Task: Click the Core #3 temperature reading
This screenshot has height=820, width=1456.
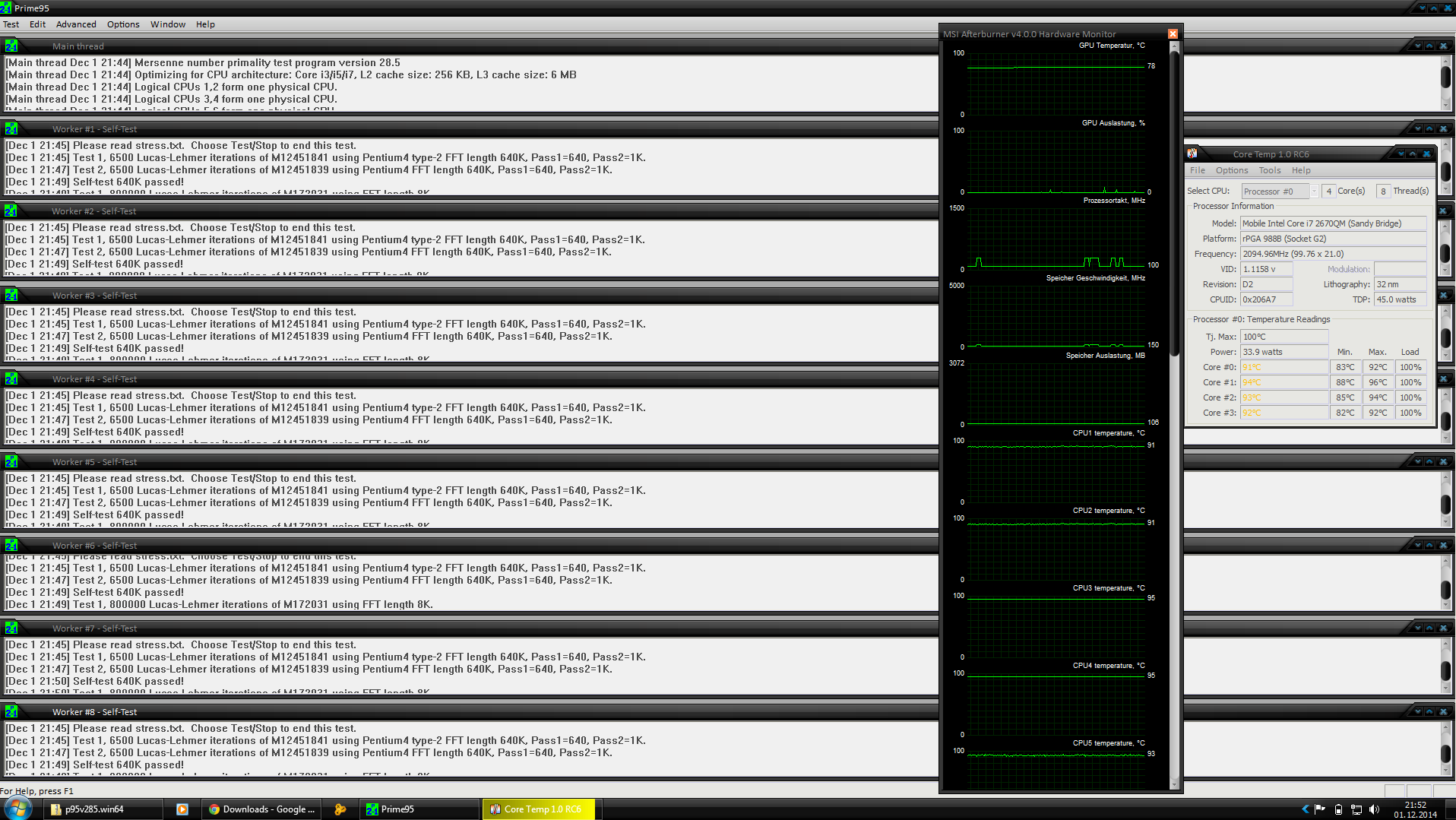Action: pos(1284,413)
